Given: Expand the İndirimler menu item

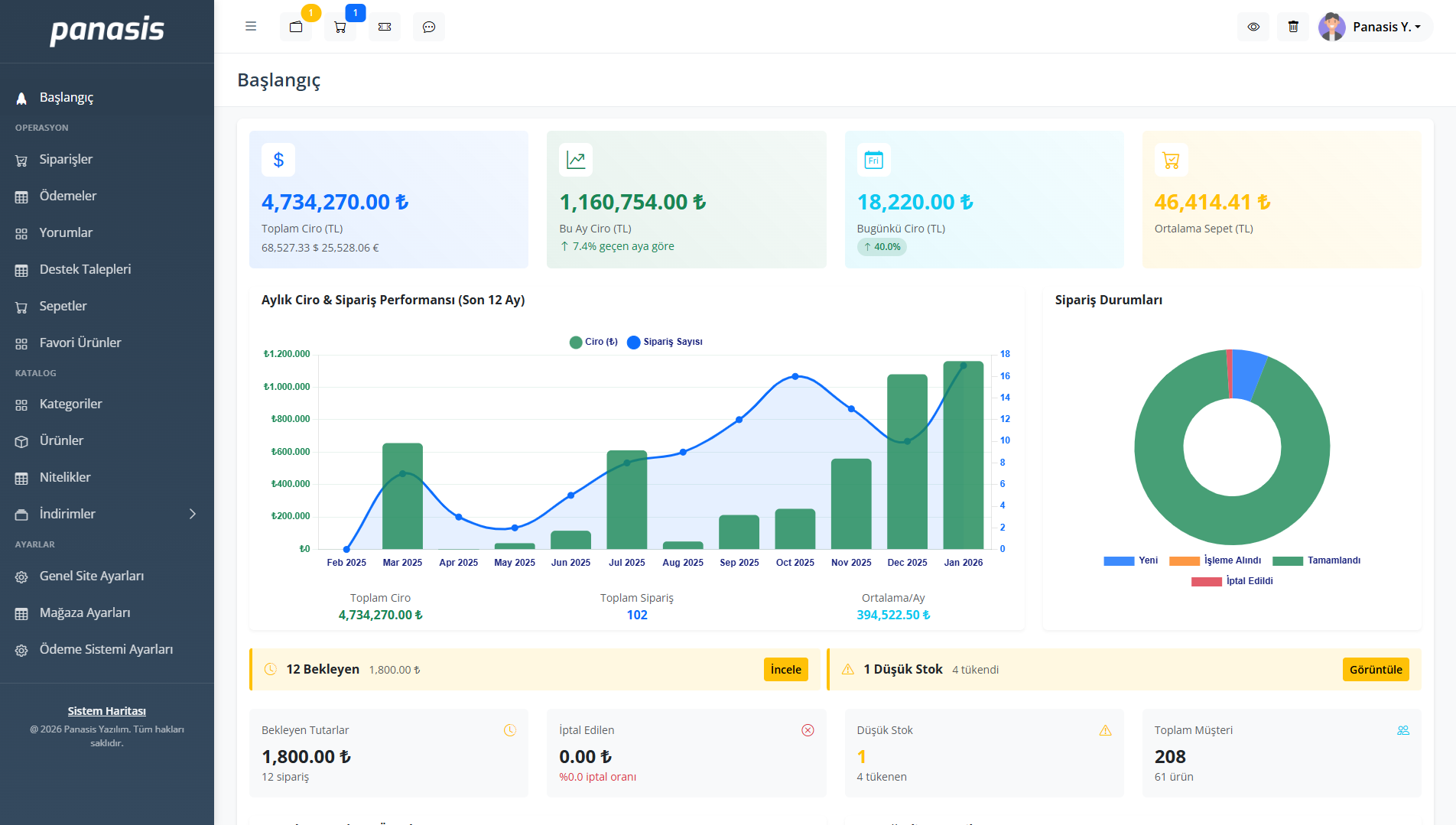Looking at the screenshot, I should click(67, 513).
